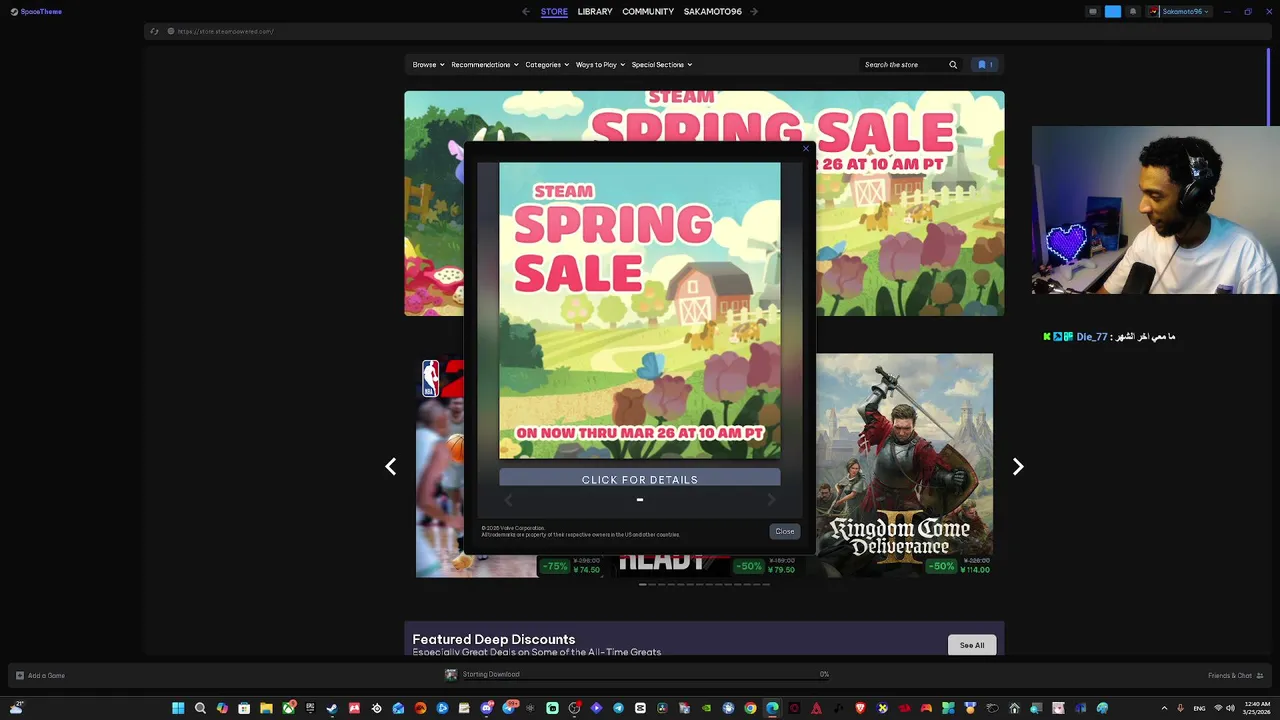Screen dimensions: 1280x720
Task: Switch to the COMMUNITY tab
Action: point(648,12)
